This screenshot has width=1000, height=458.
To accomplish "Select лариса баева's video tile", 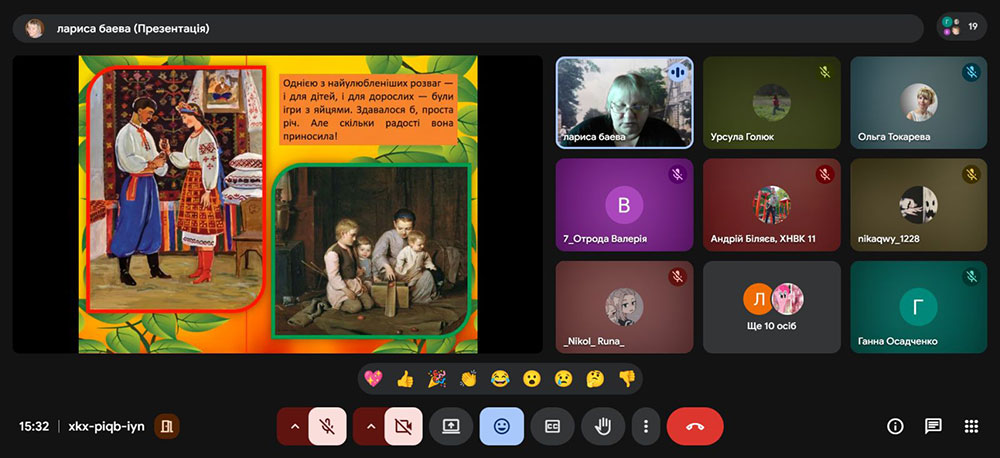I will coord(624,102).
